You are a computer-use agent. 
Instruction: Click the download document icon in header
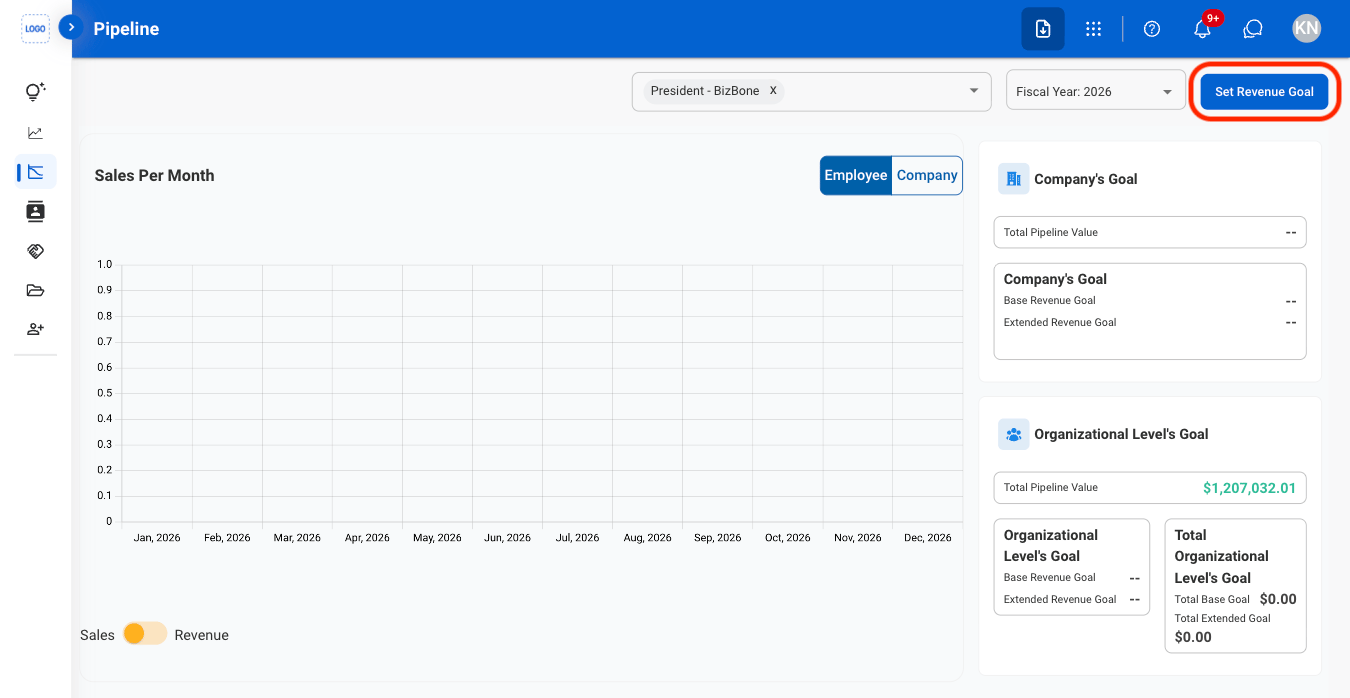1043,29
